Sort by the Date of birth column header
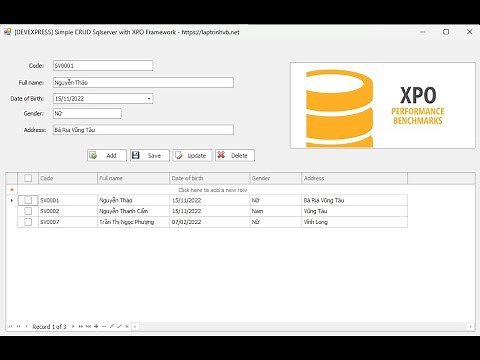This screenshot has height=360, width=480. point(210,178)
